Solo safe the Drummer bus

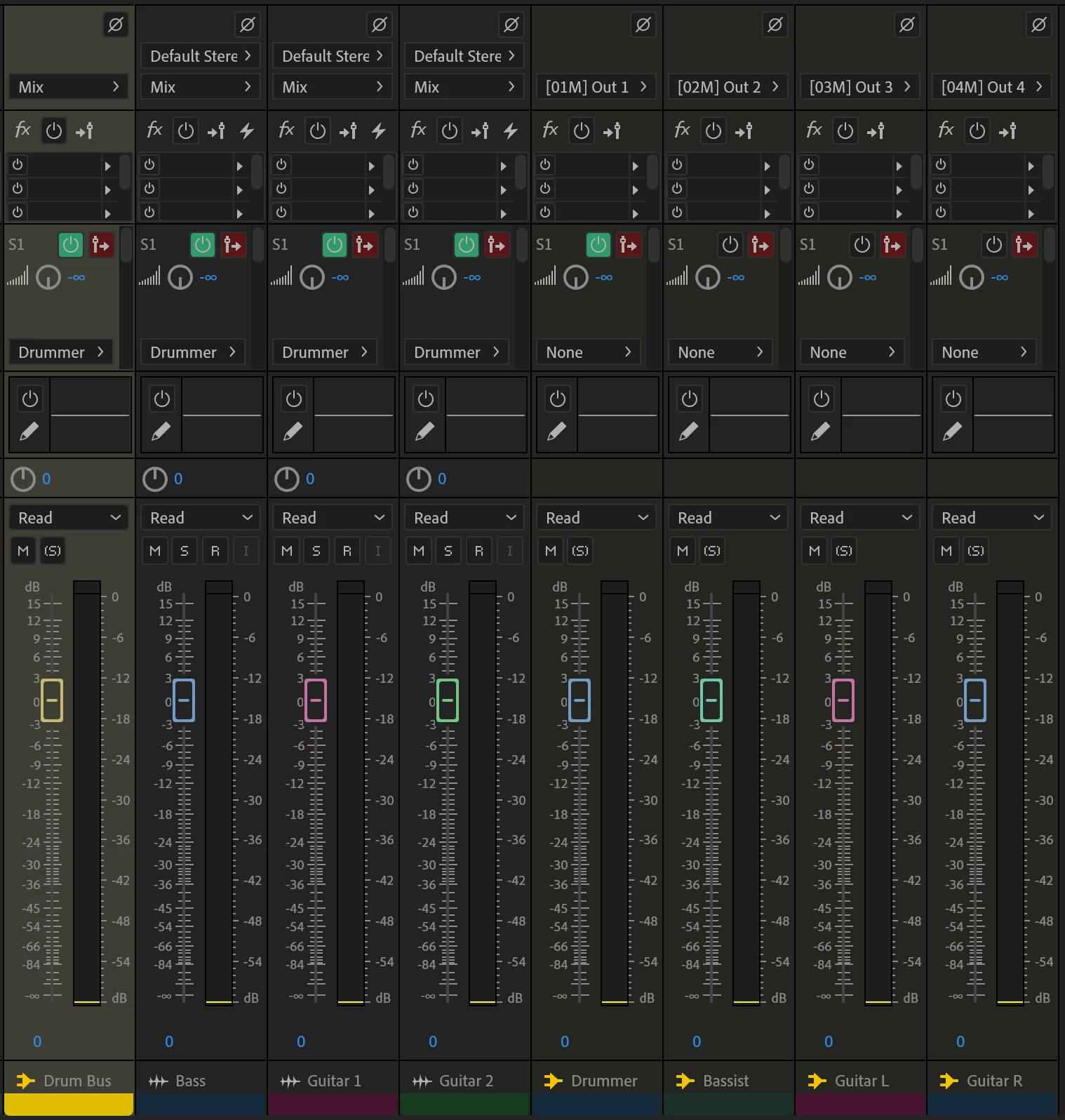coord(580,551)
